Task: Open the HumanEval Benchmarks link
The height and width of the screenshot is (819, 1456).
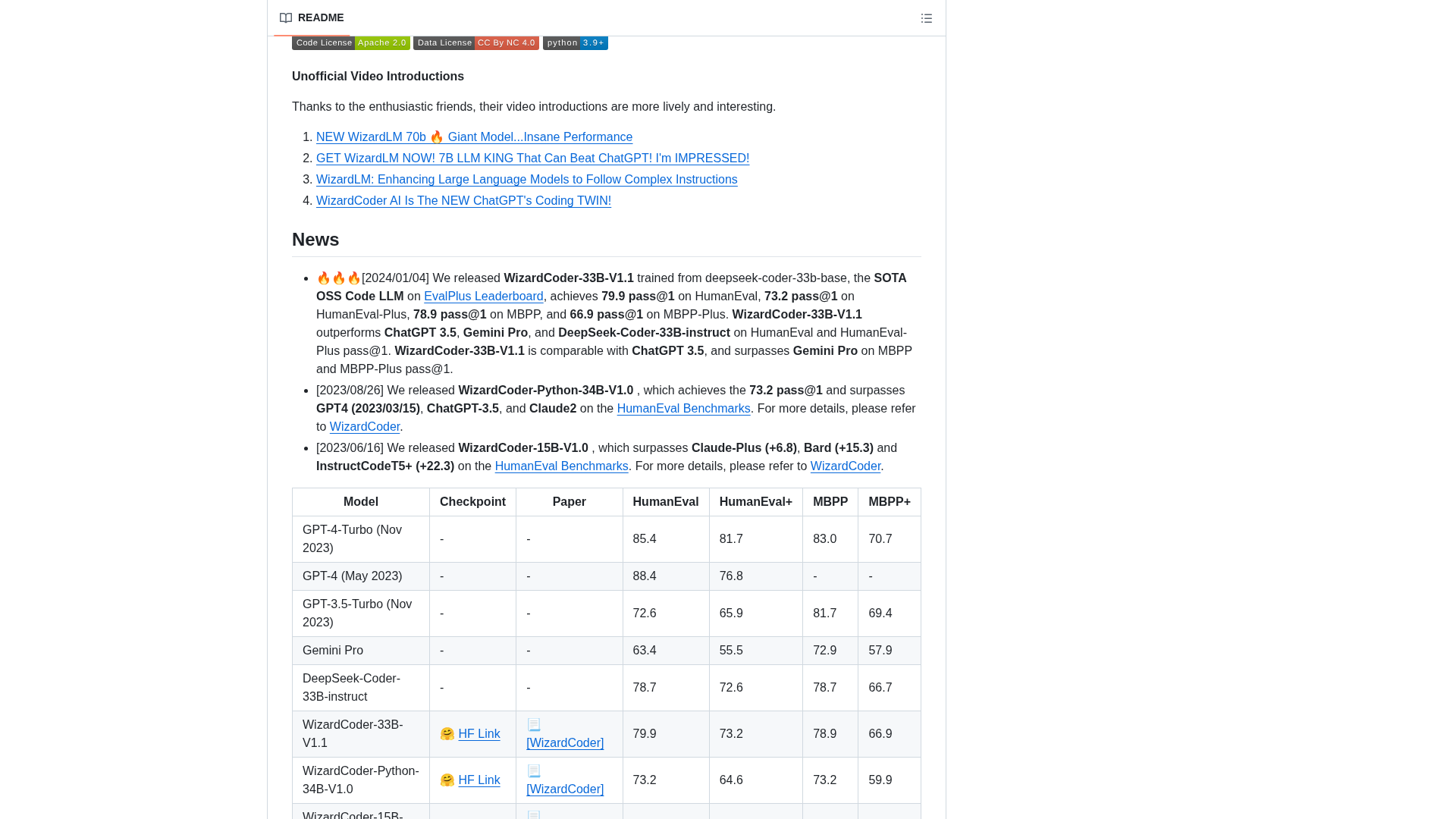Action: [682, 408]
